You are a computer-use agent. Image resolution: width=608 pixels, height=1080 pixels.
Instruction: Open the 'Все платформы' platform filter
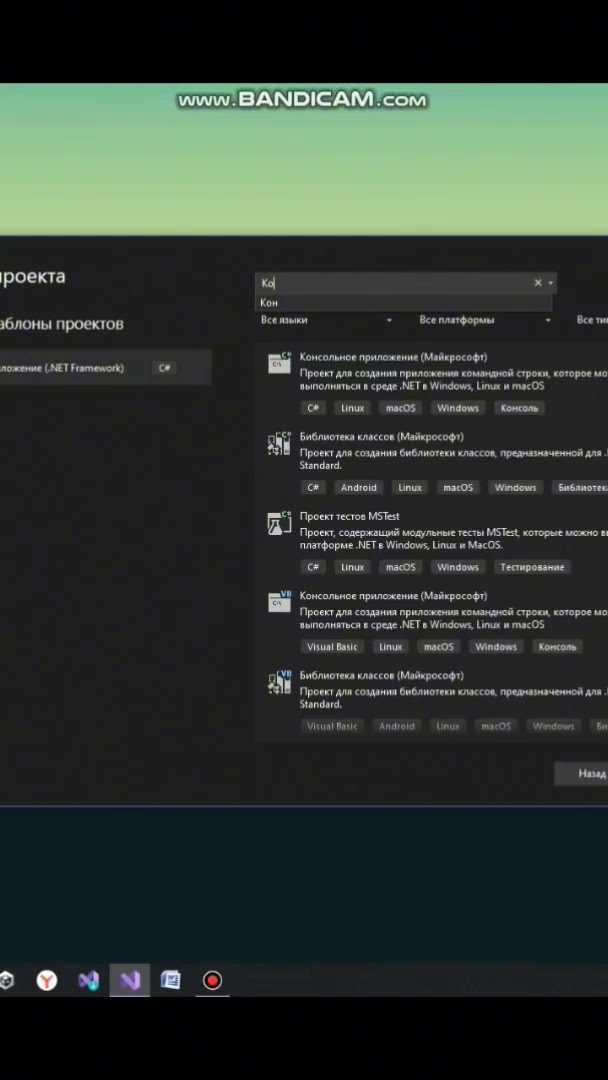[x=485, y=320]
